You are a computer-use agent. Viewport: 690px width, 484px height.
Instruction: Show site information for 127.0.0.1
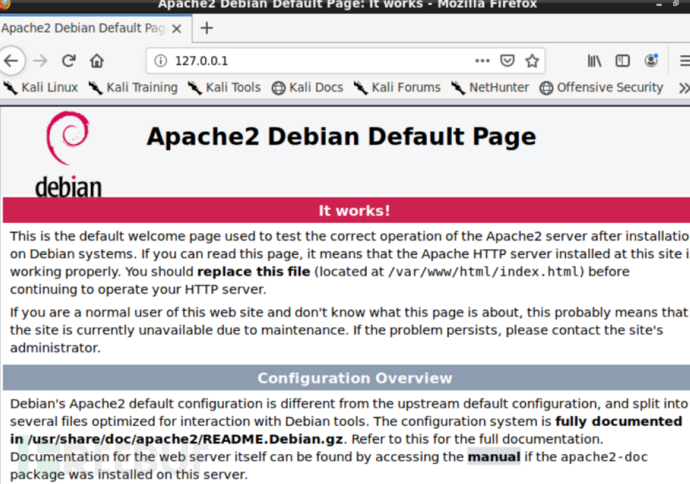161,61
